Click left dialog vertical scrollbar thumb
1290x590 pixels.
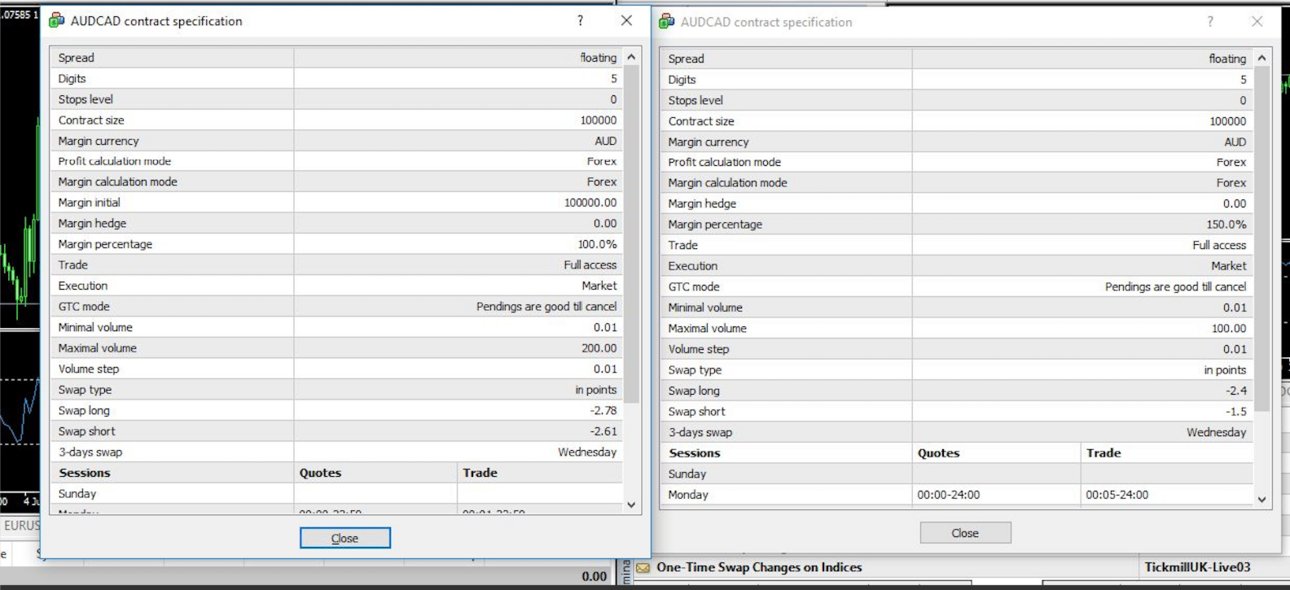tap(631, 236)
